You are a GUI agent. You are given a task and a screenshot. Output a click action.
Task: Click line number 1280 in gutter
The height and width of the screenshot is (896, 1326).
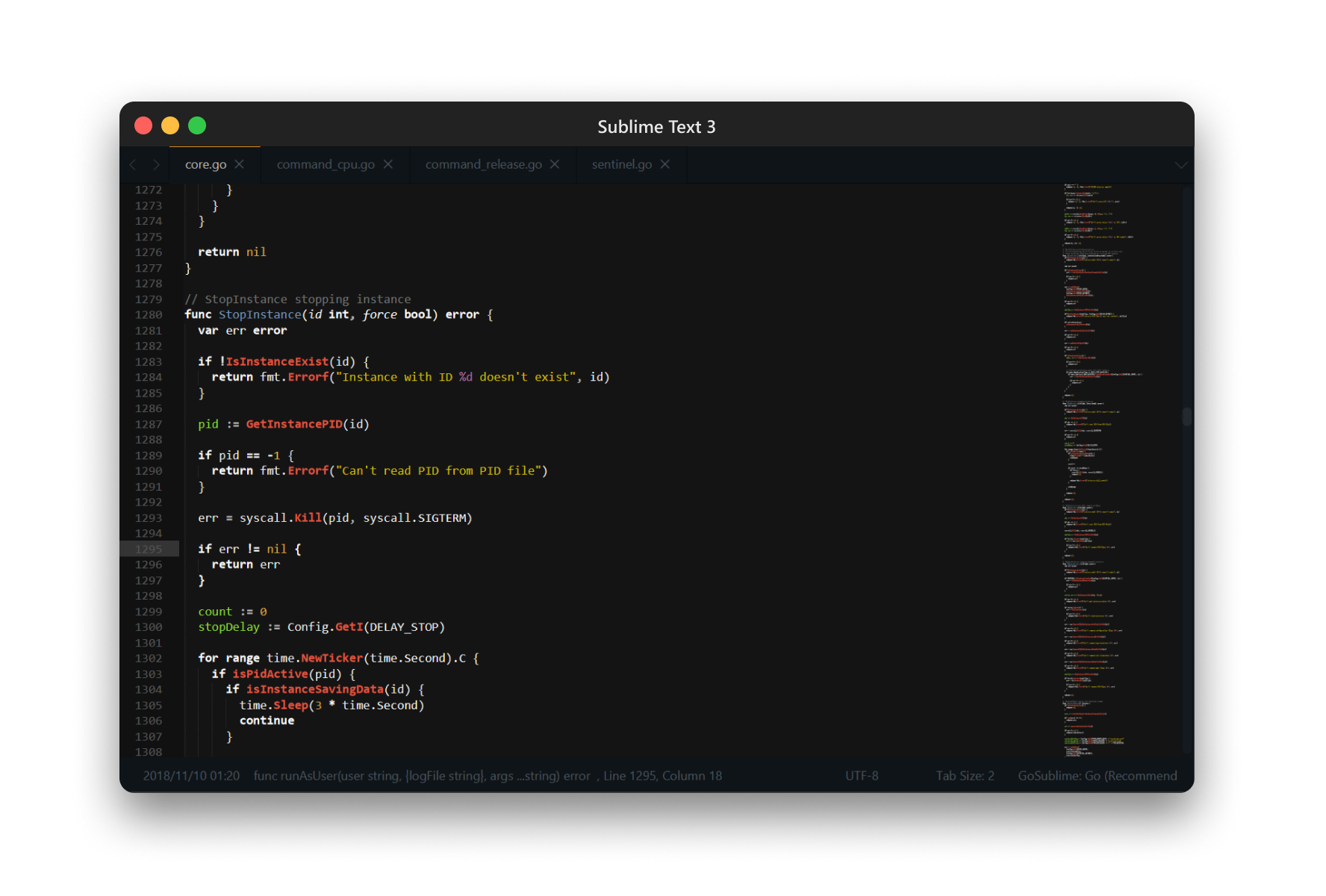coord(149,314)
